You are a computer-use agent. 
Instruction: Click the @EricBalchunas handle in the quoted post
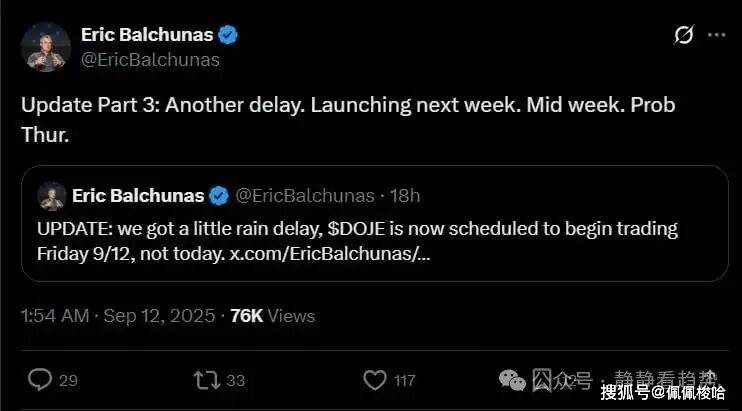click(x=304, y=195)
